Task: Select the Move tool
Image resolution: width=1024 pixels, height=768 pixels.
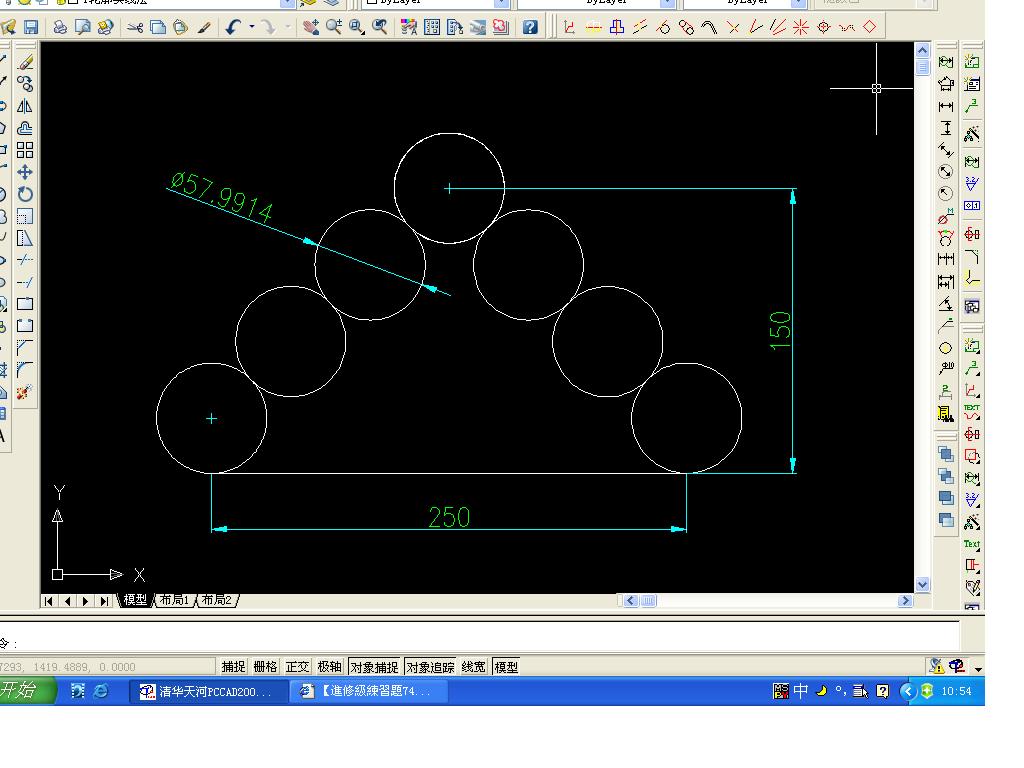Action: (25, 172)
